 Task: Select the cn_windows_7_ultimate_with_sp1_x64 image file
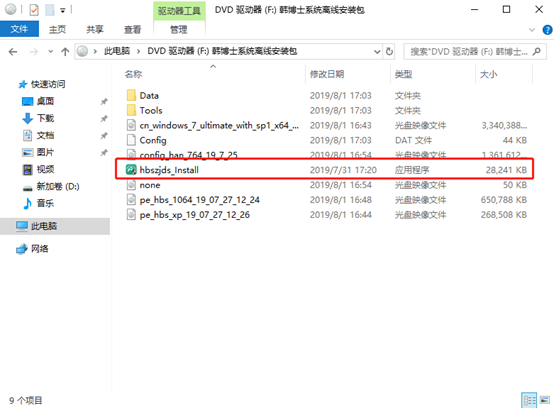[219, 125]
